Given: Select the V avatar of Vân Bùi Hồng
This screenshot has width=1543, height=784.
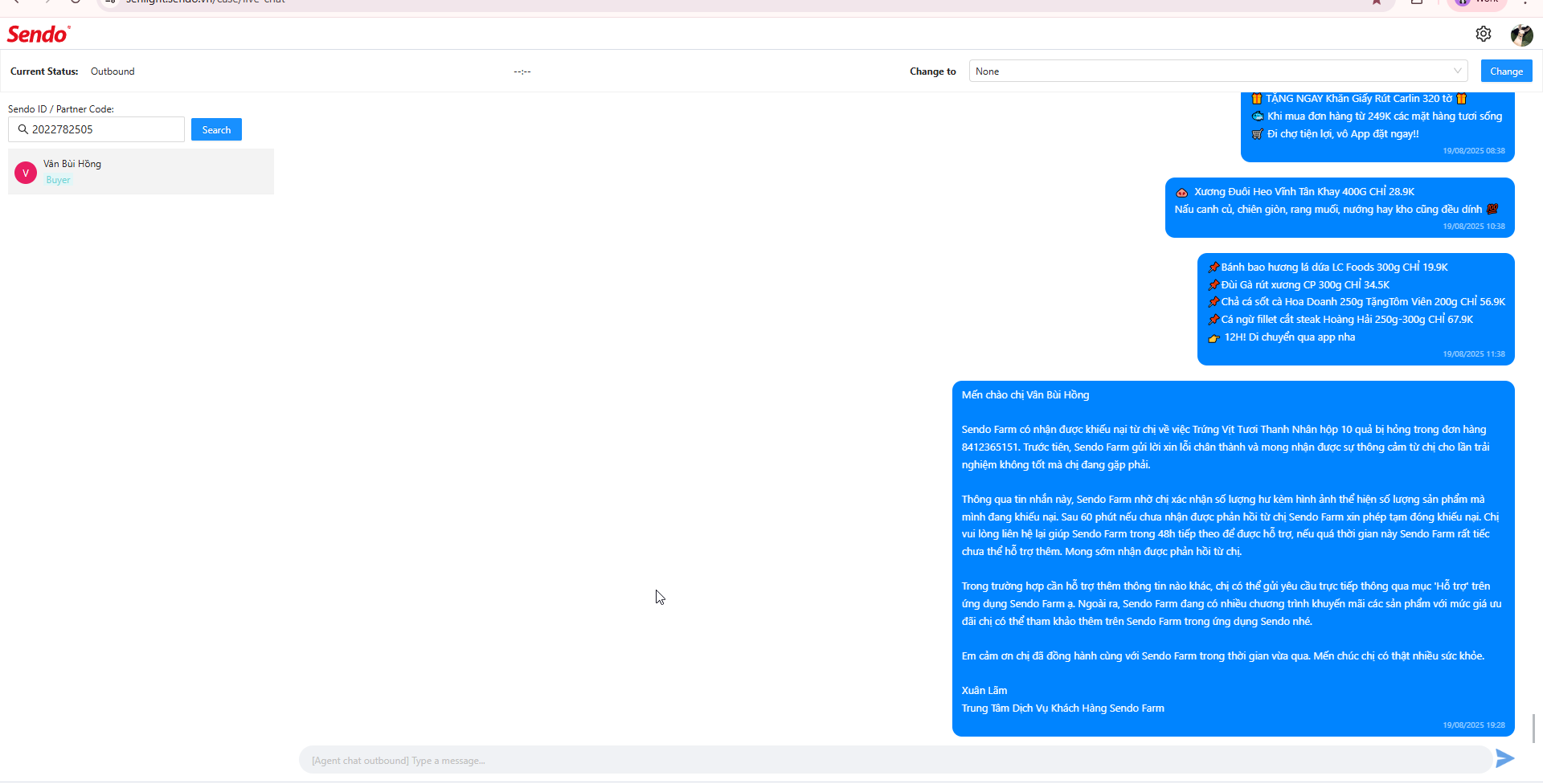Looking at the screenshot, I should (x=26, y=173).
